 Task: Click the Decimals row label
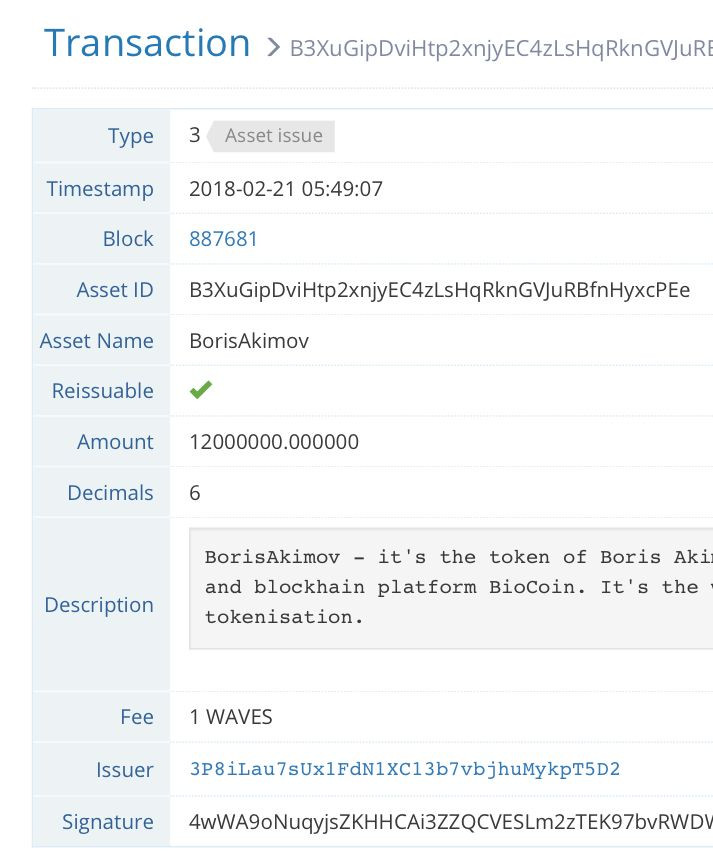[110, 493]
